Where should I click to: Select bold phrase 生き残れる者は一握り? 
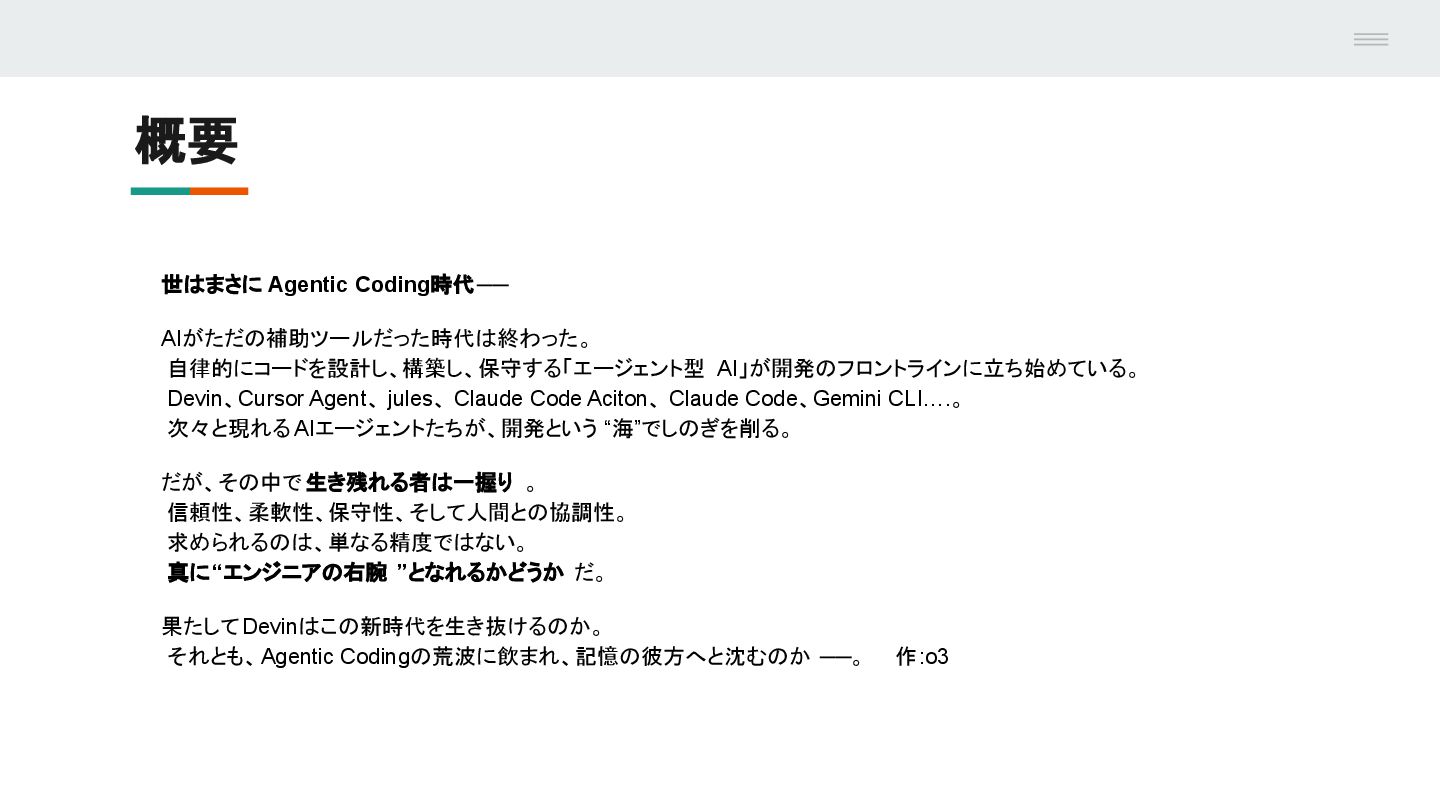click(410, 483)
